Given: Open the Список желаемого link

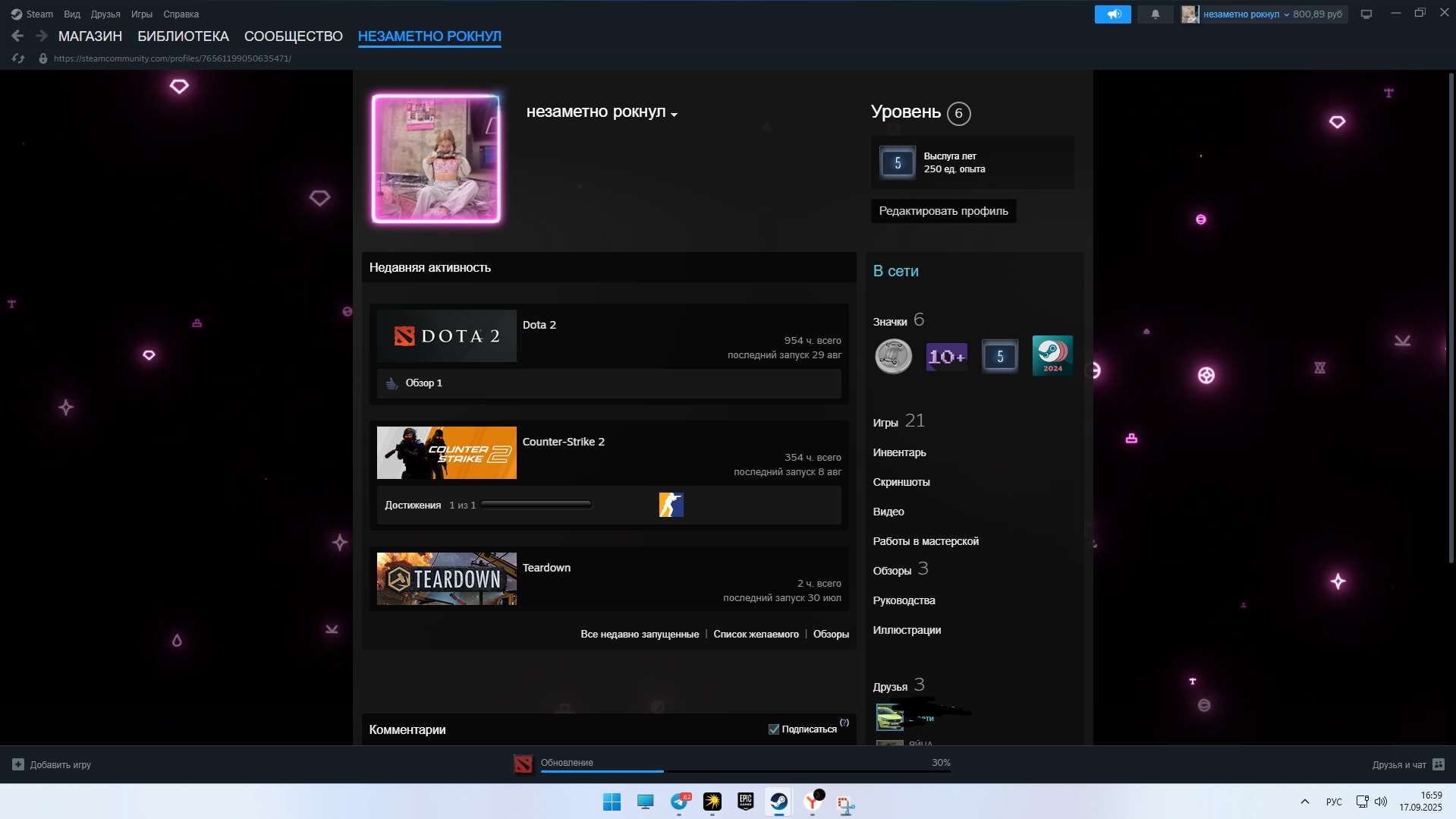Looking at the screenshot, I should pos(756,634).
